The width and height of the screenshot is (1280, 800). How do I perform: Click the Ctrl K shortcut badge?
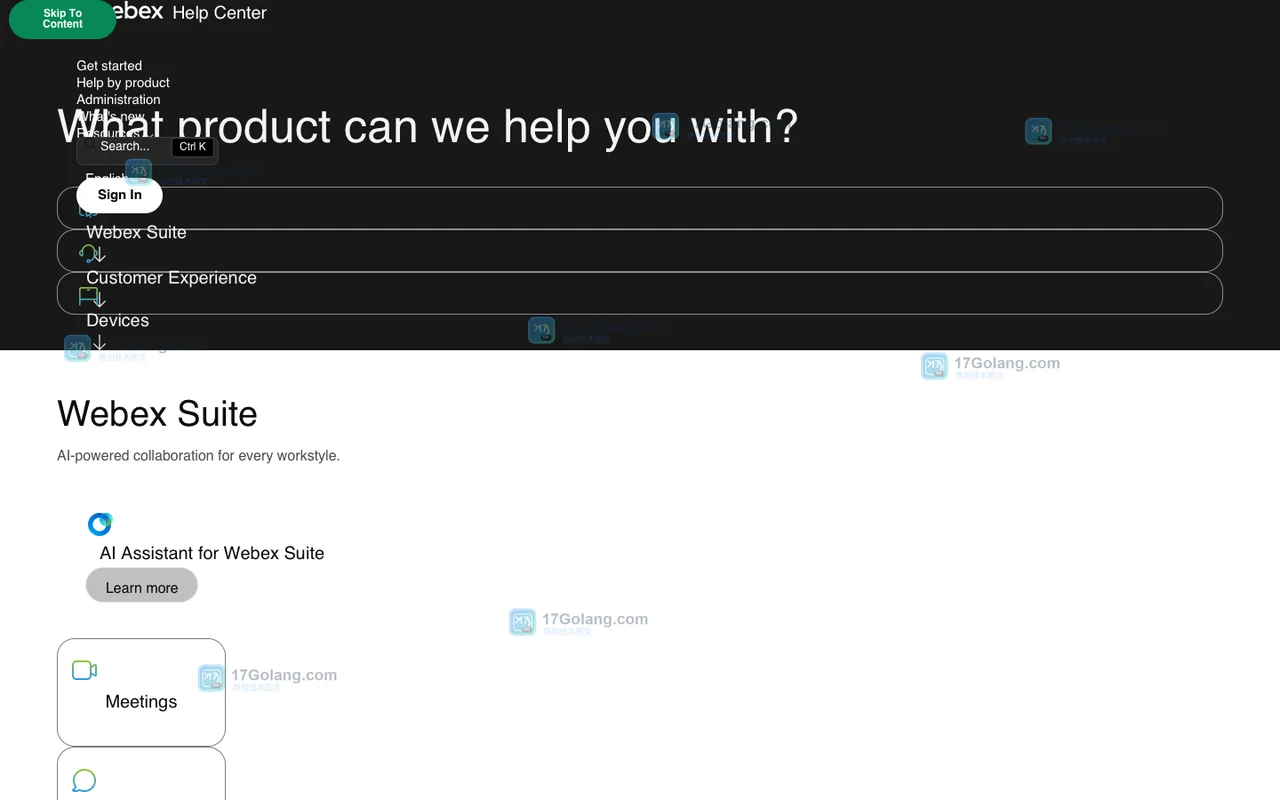click(x=193, y=147)
